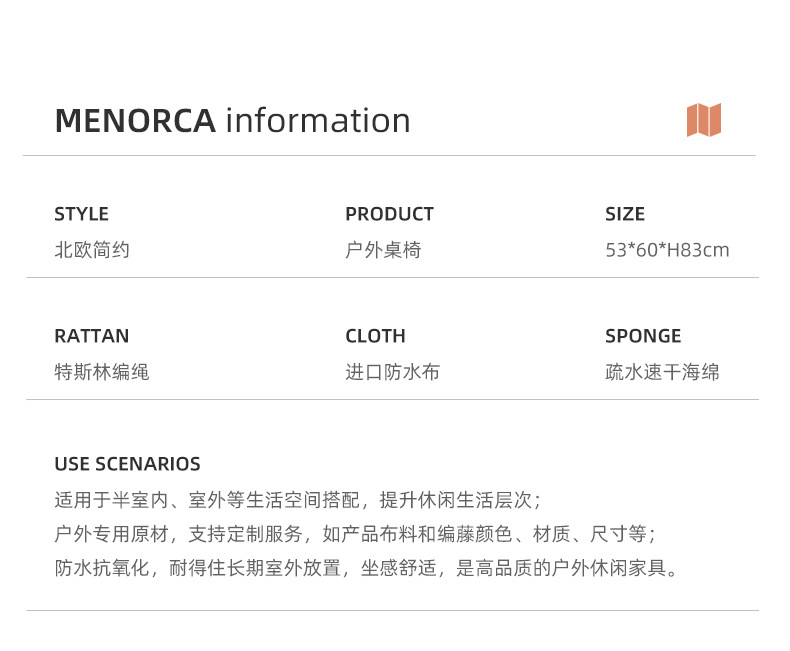Click the 53*60*H83cm size value
790x651 pixels.
click(x=667, y=250)
